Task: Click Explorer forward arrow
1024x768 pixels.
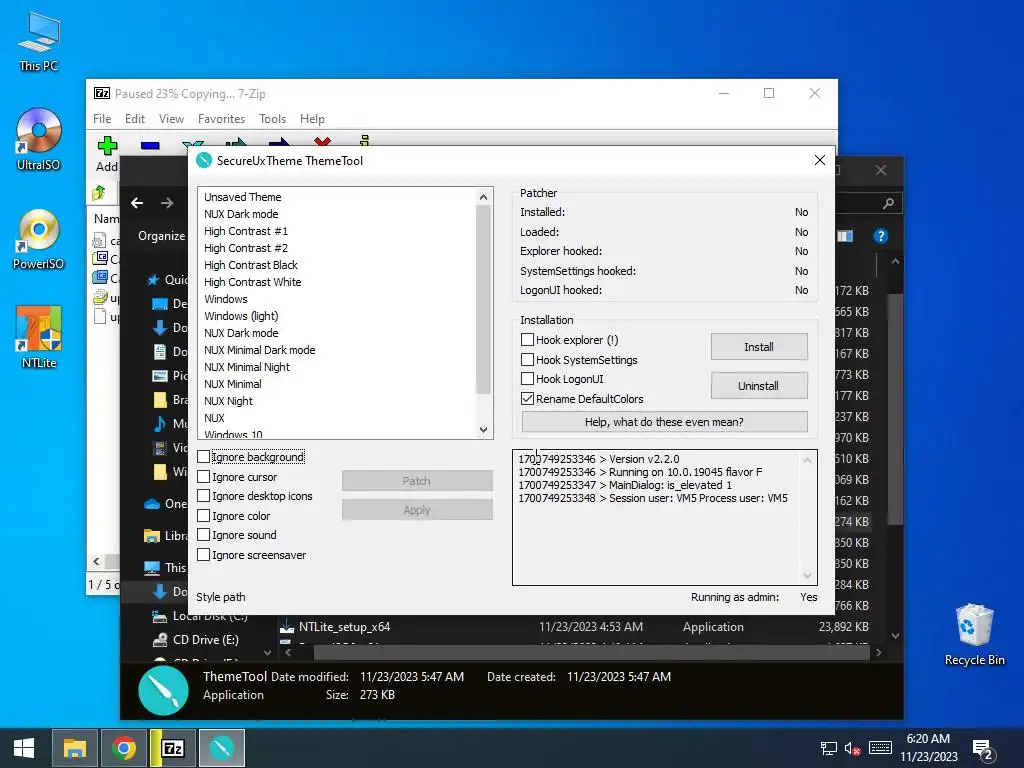Action: [167, 203]
